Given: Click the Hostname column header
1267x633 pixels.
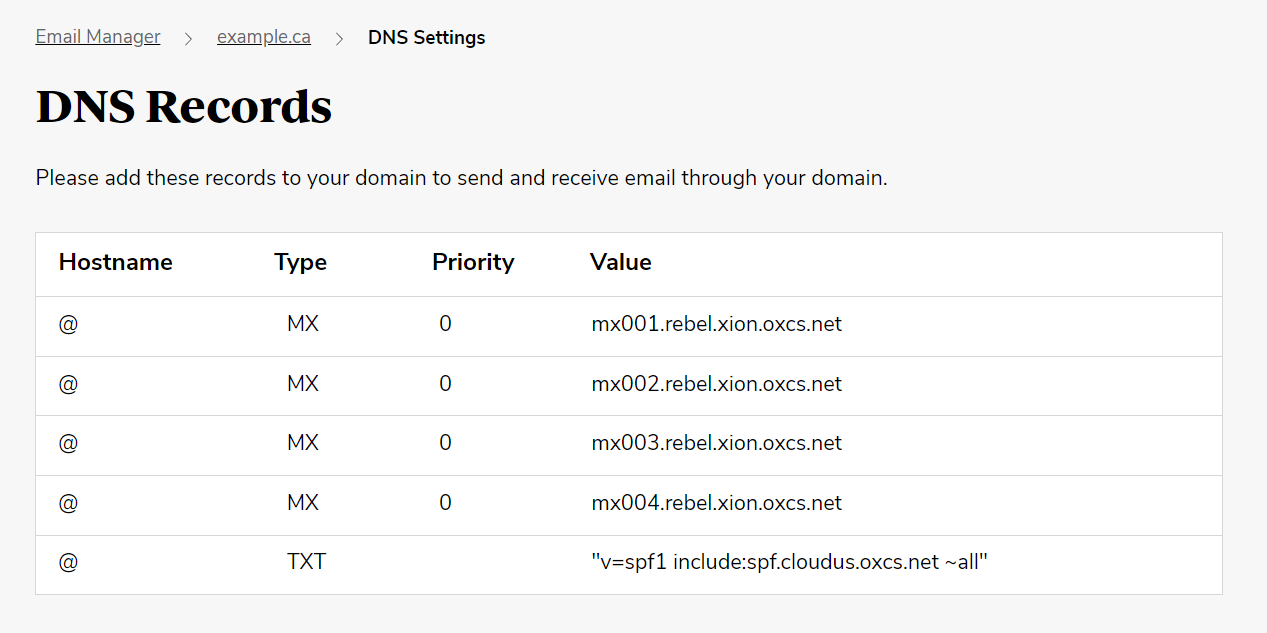Looking at the screenshot, I should (x=116, y=262).
